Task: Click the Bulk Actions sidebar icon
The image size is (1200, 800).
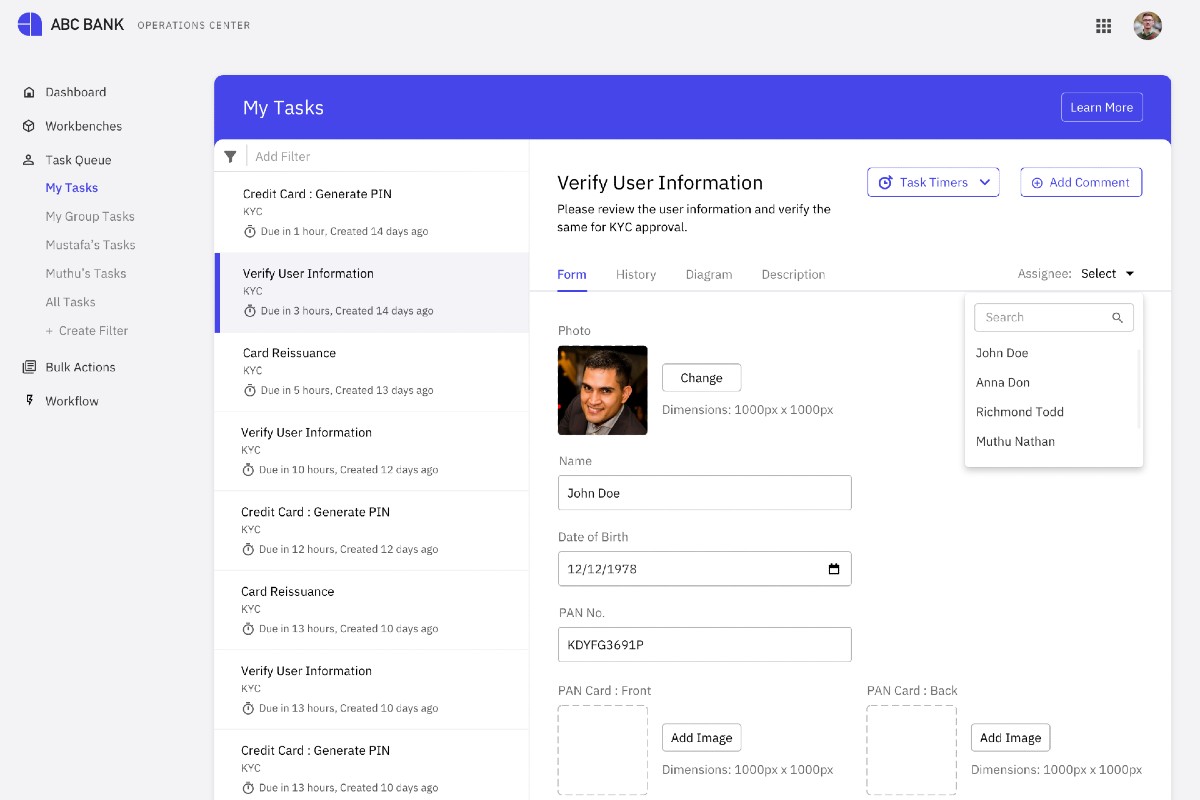Action: 29,367
